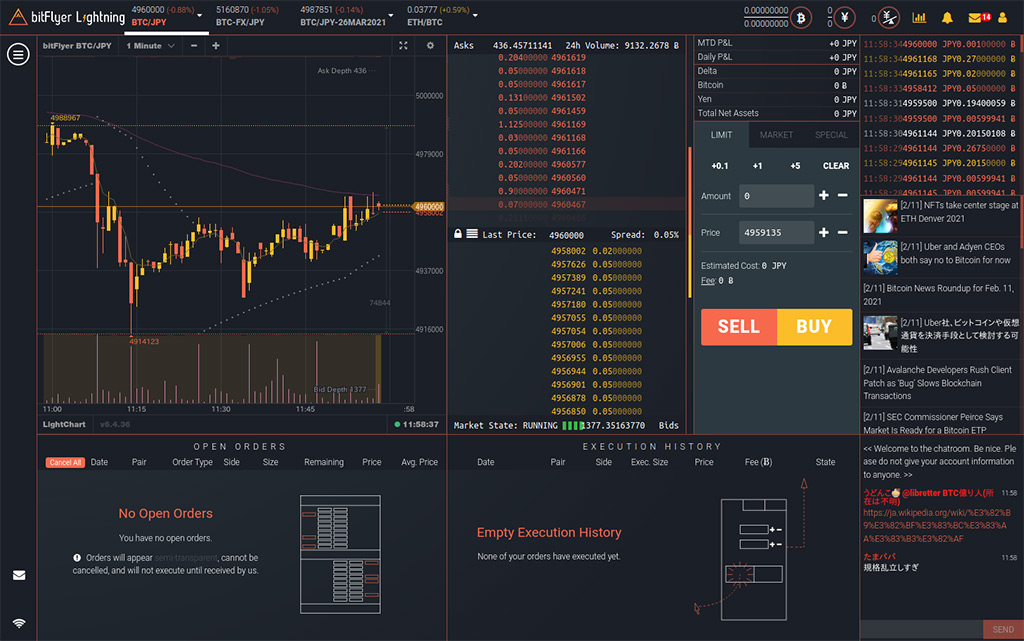Viewport: 1024px width, 641px height.
Task: Open SEC Commissioner Peirce news article
Action: 933,423
